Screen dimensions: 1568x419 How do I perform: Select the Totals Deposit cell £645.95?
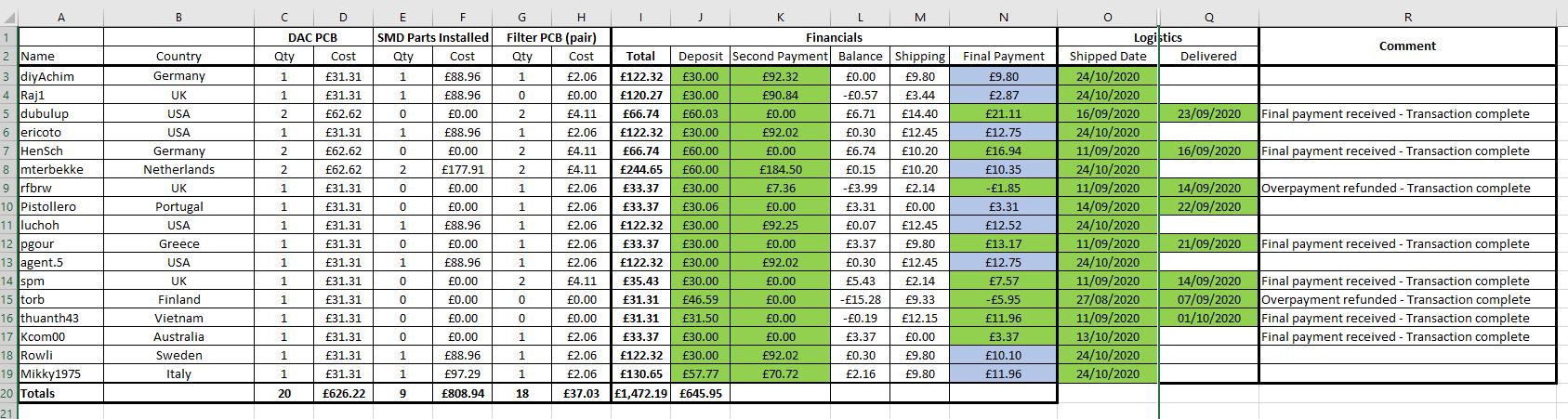[x=700, y=393]
